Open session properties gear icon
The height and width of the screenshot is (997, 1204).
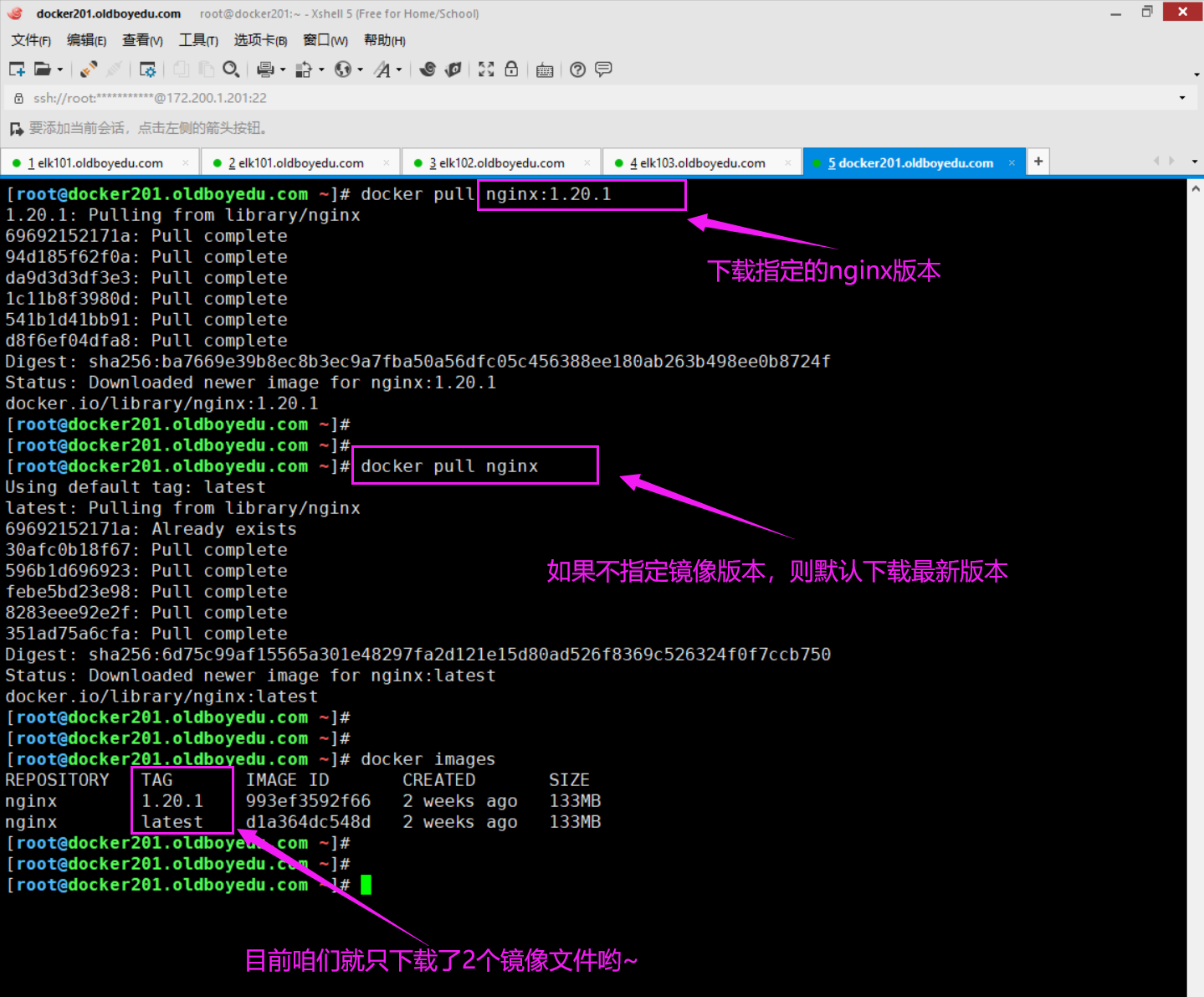147,69
